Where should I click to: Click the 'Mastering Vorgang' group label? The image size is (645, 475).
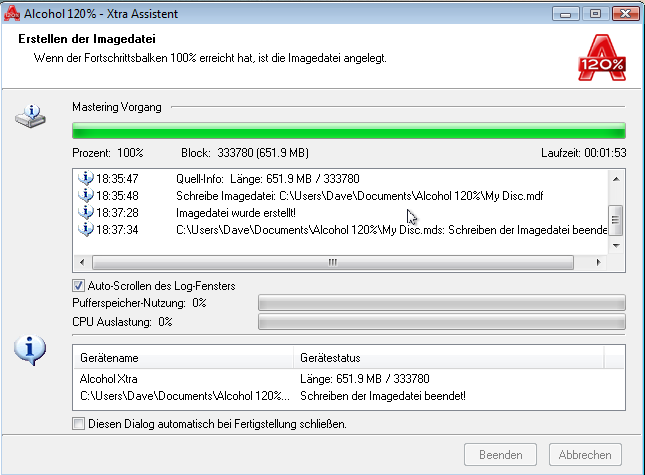coord(117,107)
